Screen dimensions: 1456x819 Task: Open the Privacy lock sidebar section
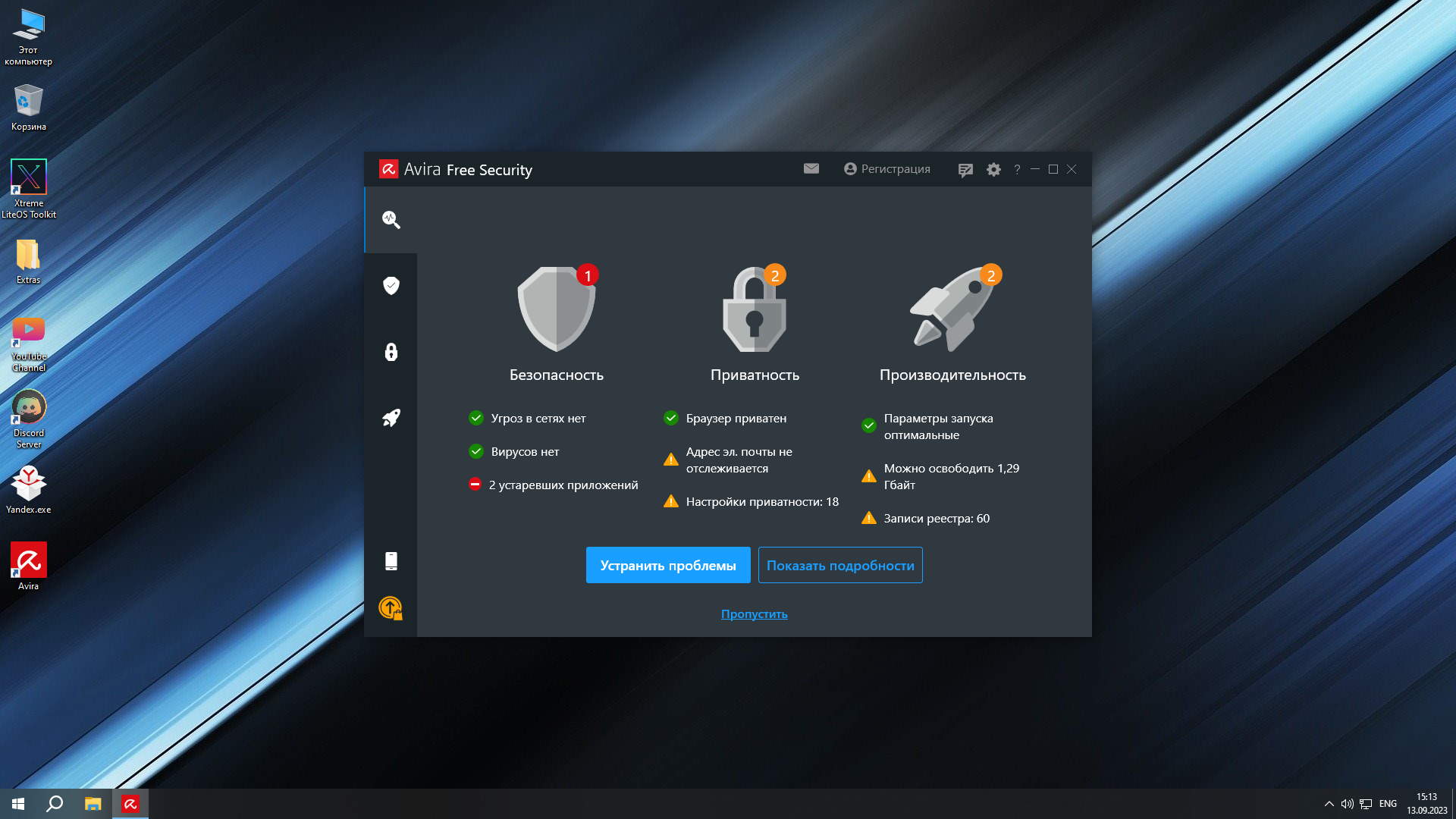[391, 352]
